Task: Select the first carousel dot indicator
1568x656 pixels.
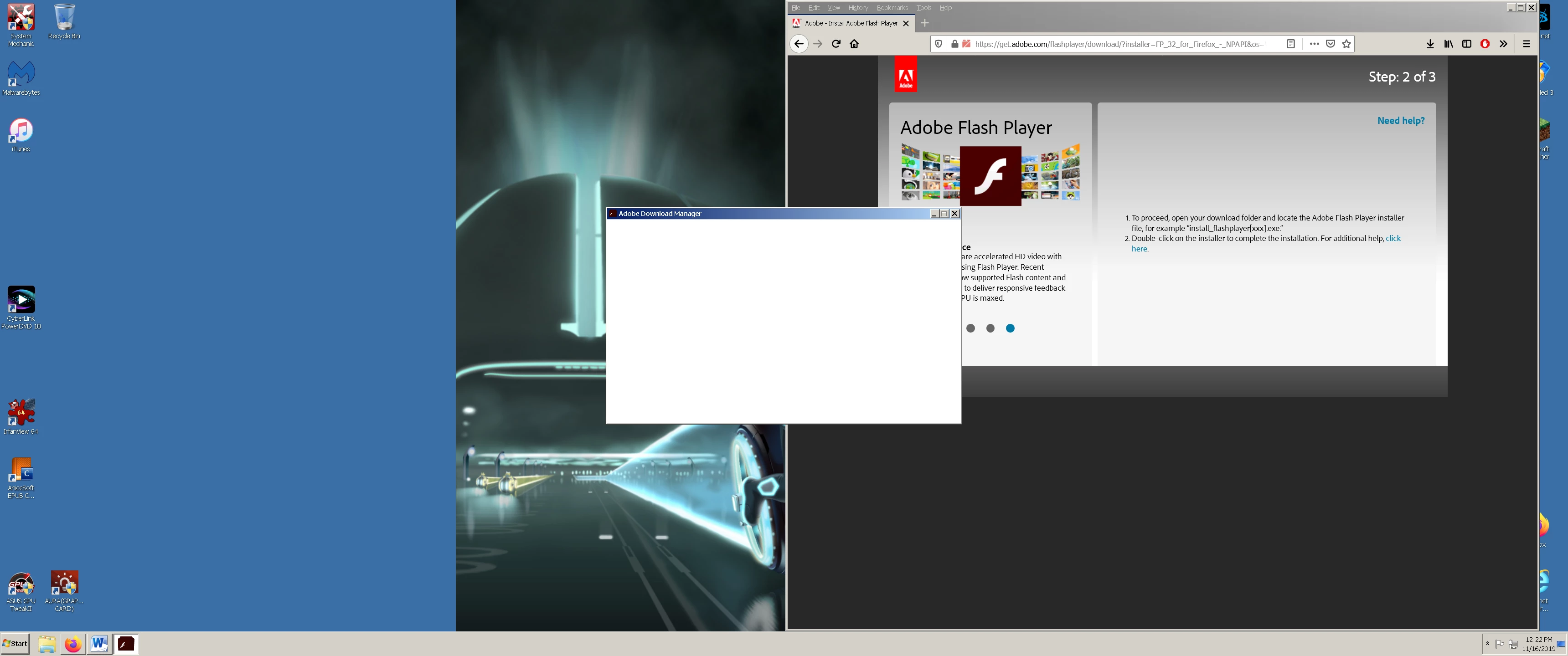Action: [x=971, y=328]
